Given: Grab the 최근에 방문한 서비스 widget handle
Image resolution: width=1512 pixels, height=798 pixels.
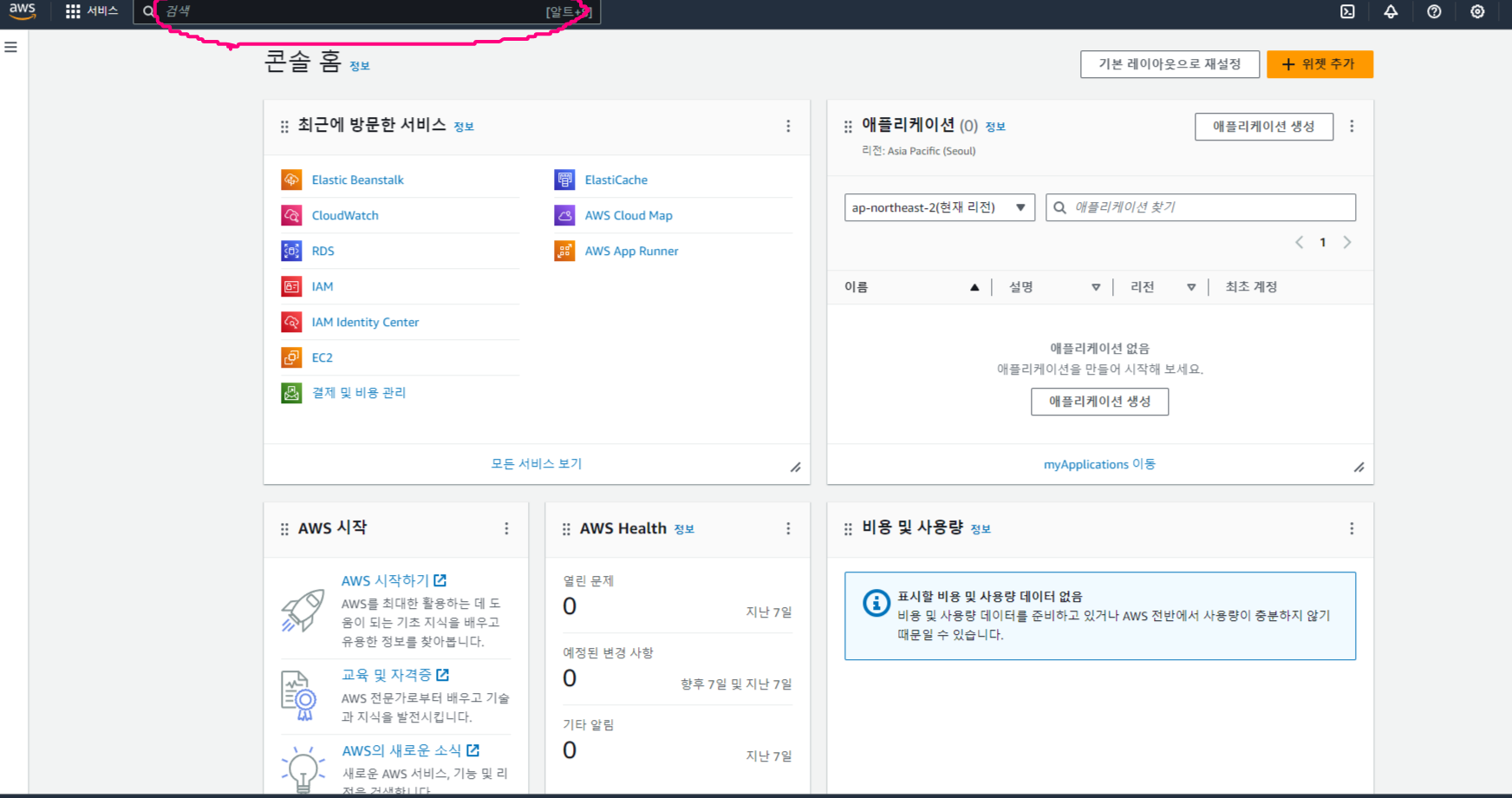Looking at the screenshot, I should [x=284, y=127].
